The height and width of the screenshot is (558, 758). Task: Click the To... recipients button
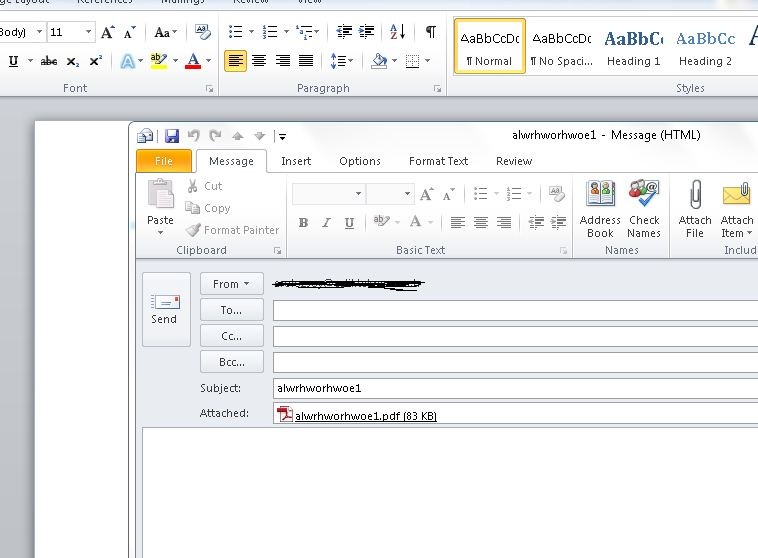[x=232, y=310]
